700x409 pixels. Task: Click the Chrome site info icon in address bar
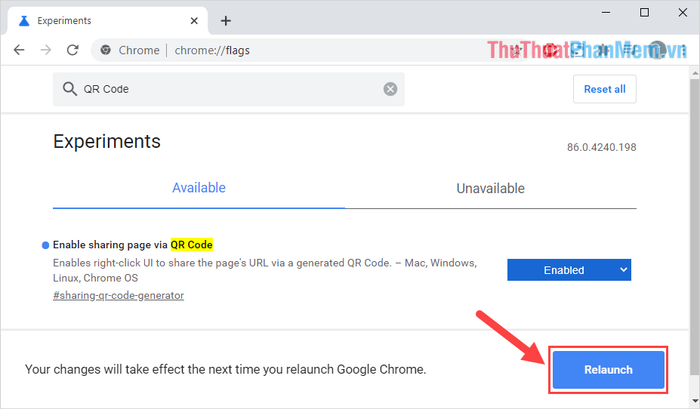[106, 50]
